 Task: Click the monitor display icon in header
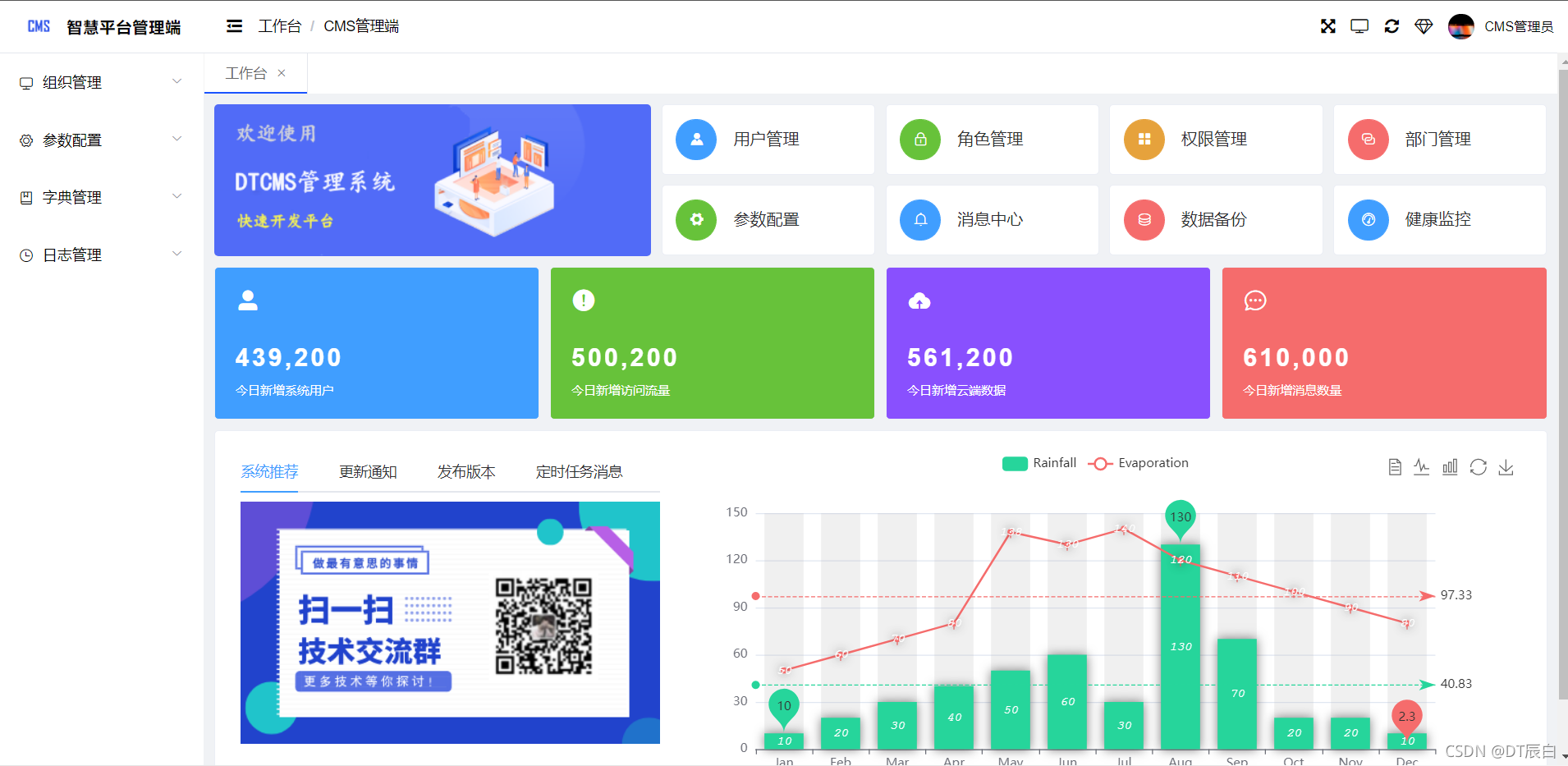(1359, 26)
